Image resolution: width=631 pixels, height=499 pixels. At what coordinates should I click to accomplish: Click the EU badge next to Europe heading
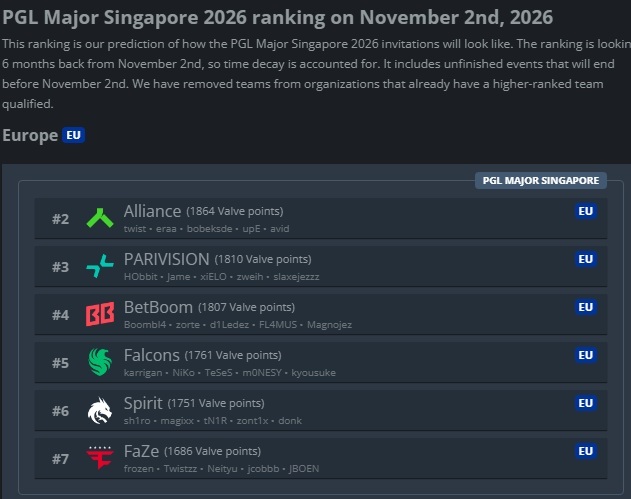(x=73, y=135)
